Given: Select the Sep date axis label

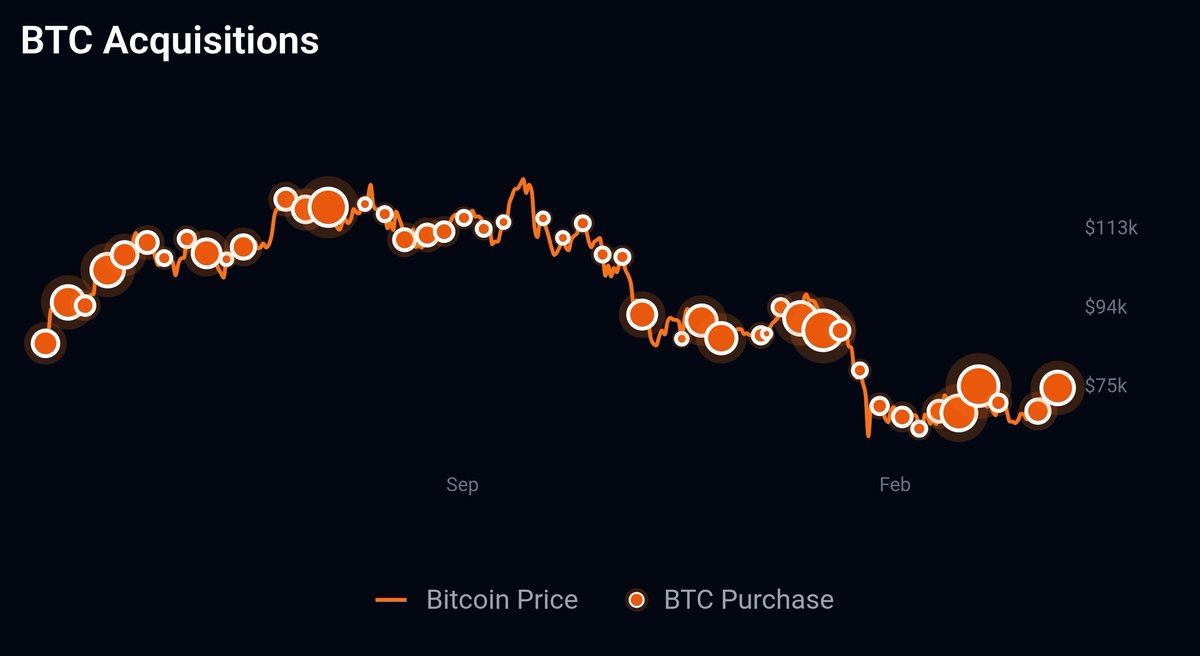Looking at the screenshot, I should tap(462, 485).
